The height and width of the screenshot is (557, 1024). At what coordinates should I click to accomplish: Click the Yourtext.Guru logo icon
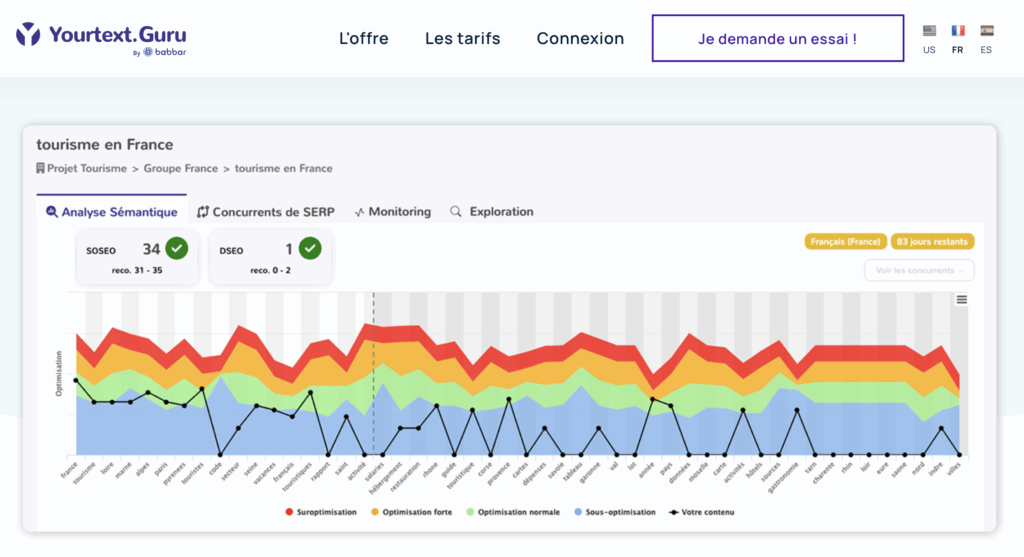(29, 34)
